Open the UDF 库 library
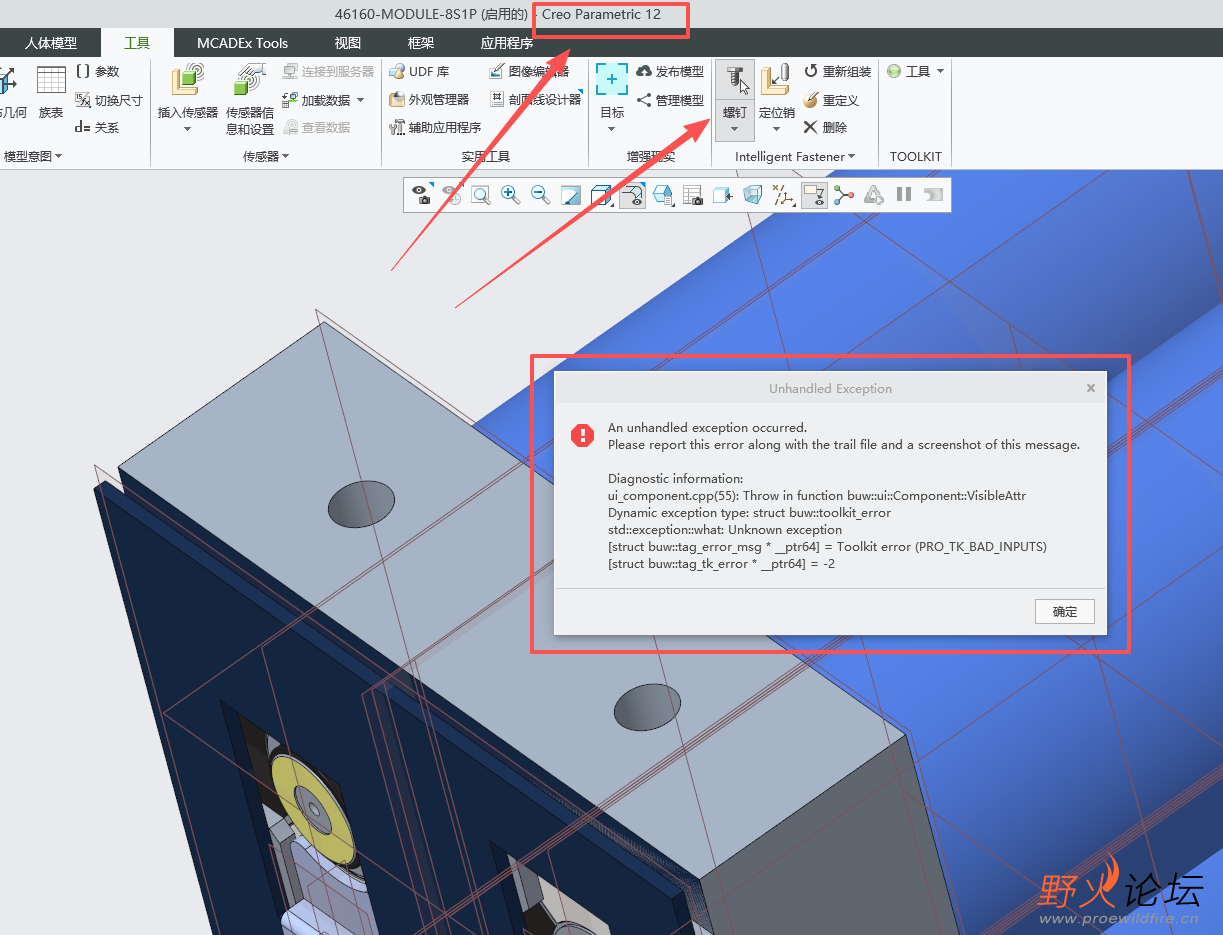Viewport: 1223px width, 935px height. (419, 72)
